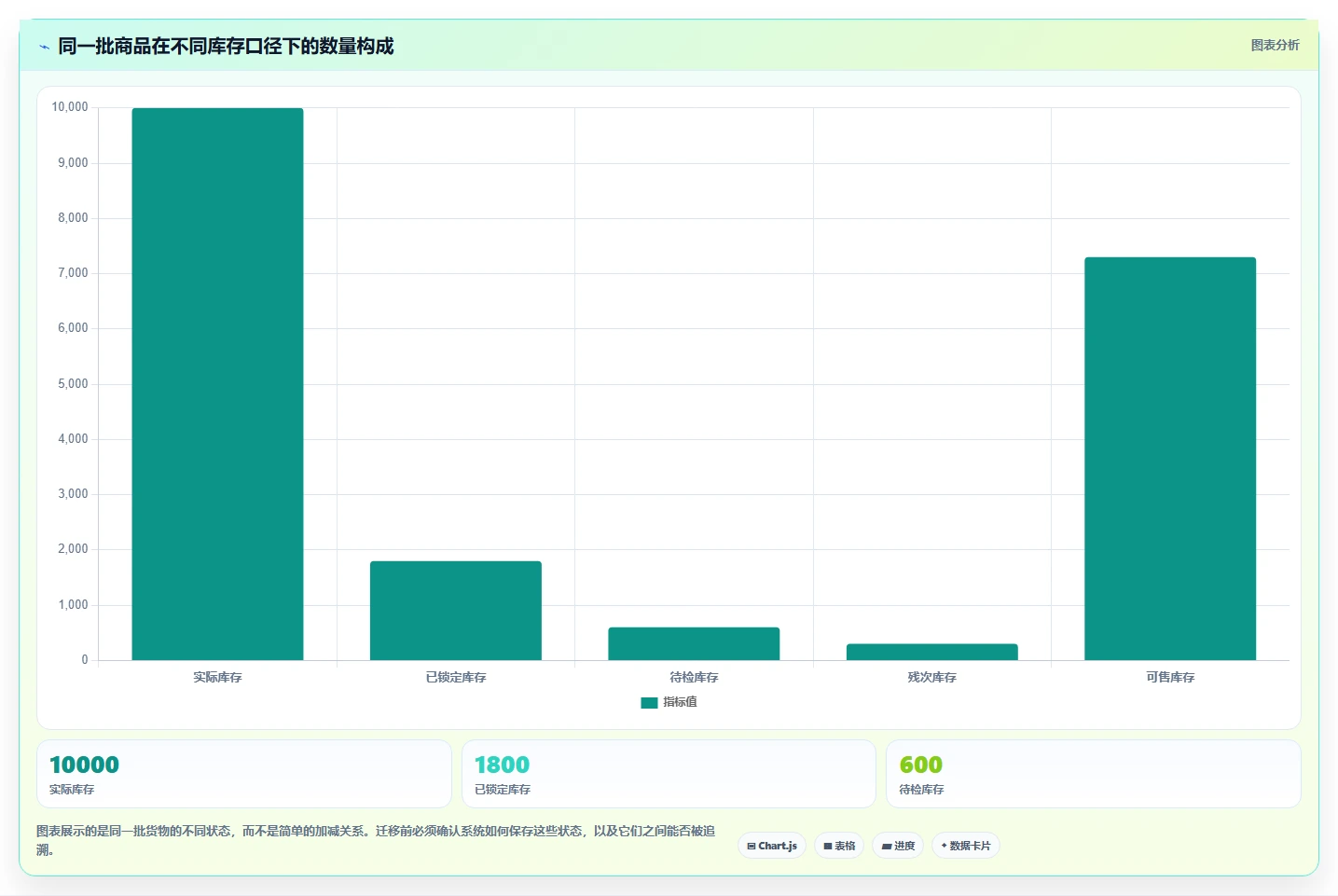Toggle the 指标值 legend color swatch

(649, 703)
